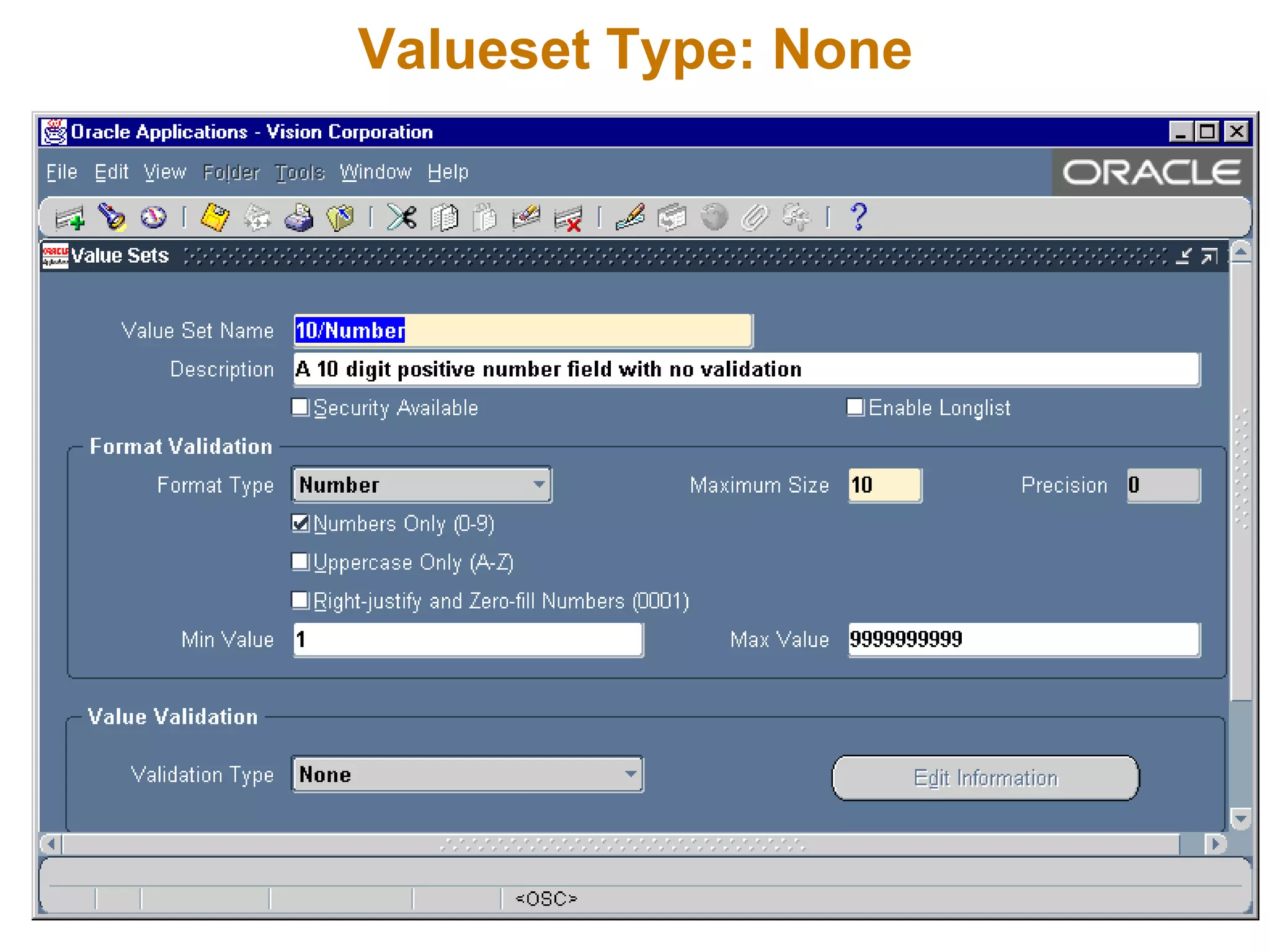
Task: Click the <OSC> status bar indicator
Action: click(x=546, y=898)
